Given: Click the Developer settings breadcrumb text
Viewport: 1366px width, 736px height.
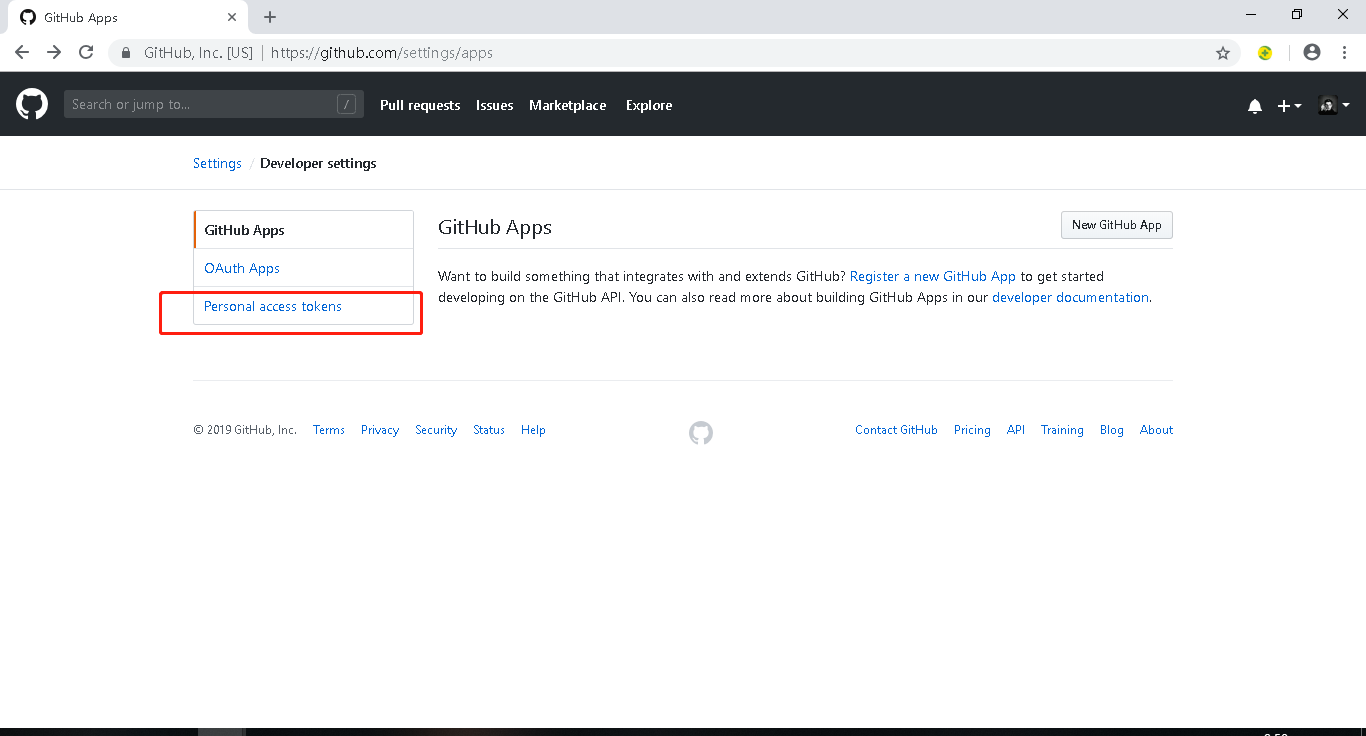Looking at the screenshot, I should [x=318, y=163].
